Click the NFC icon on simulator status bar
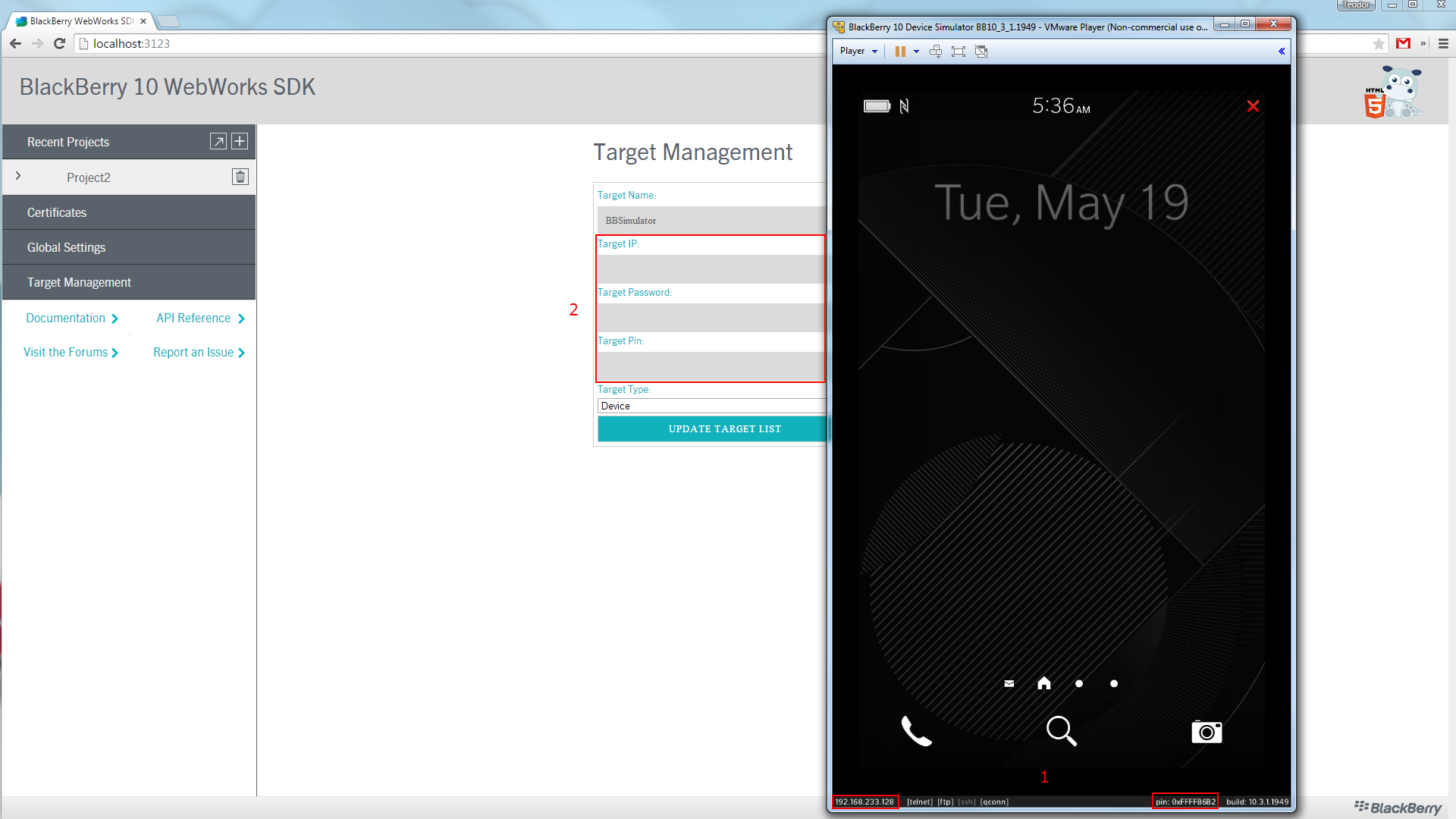 (904, 106)
